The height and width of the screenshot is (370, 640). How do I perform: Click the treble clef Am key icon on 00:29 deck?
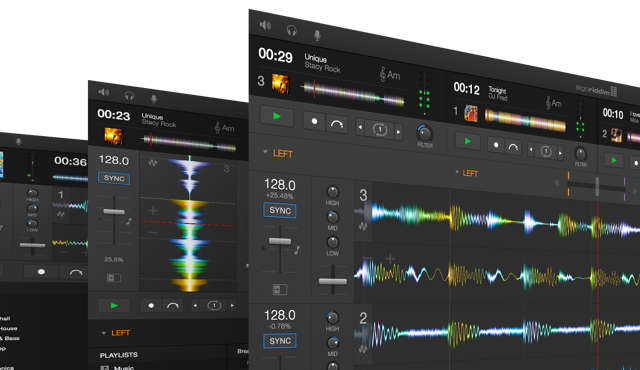pyautogui.click(x=389, y=75)
